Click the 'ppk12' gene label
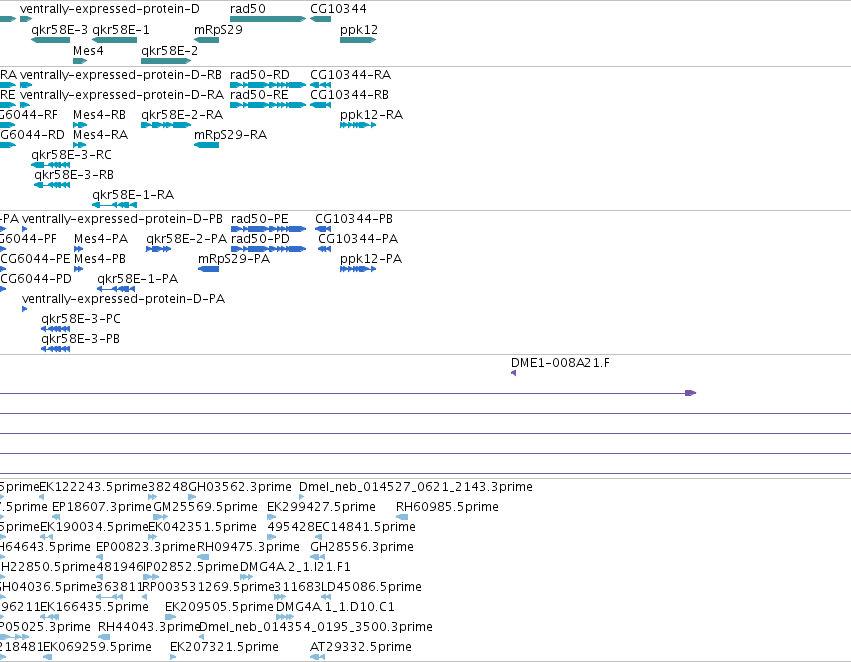Screen dimensions: 851x662 click(359, 30)
